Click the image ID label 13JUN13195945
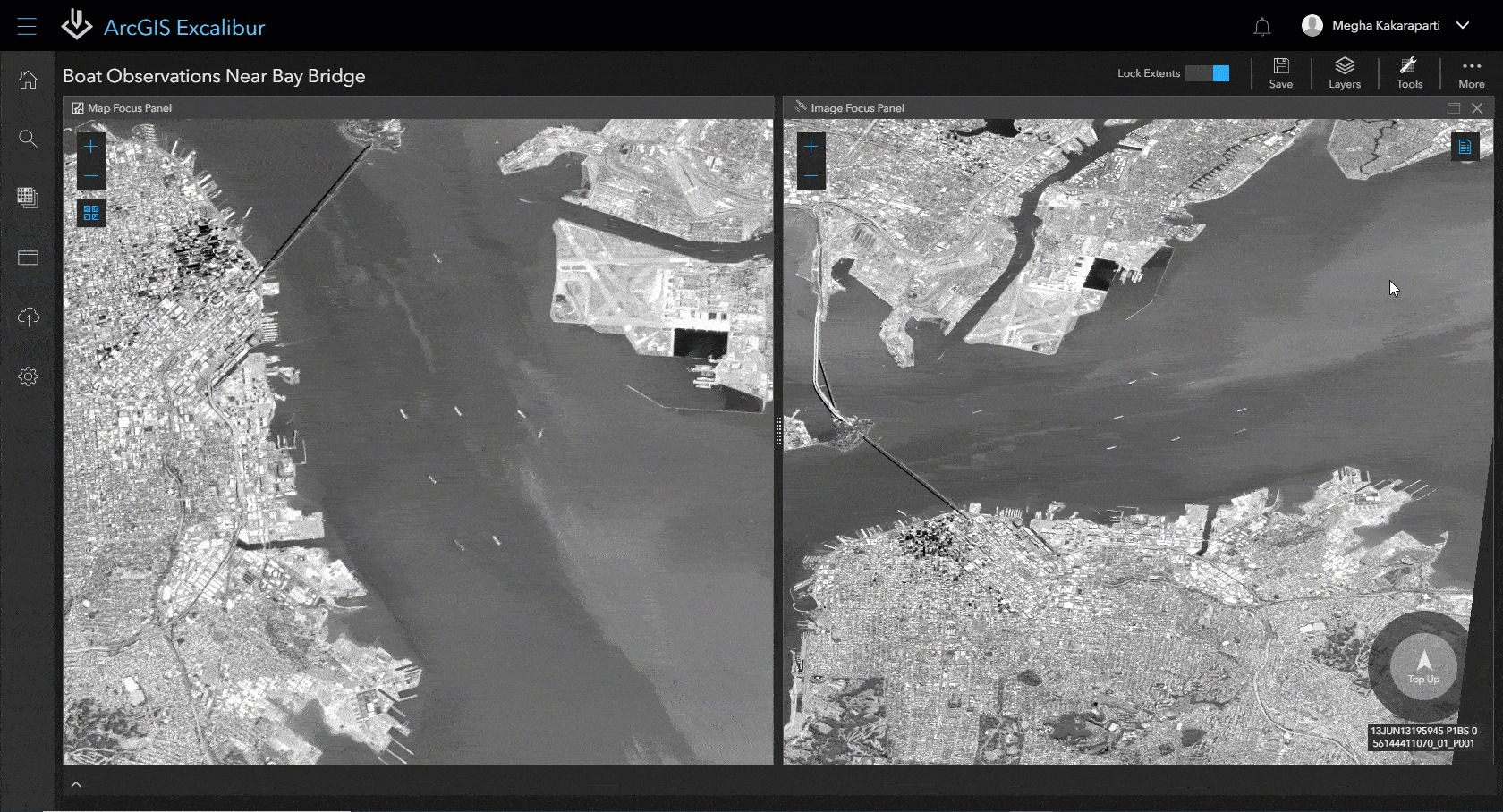 coord(1423,737)
